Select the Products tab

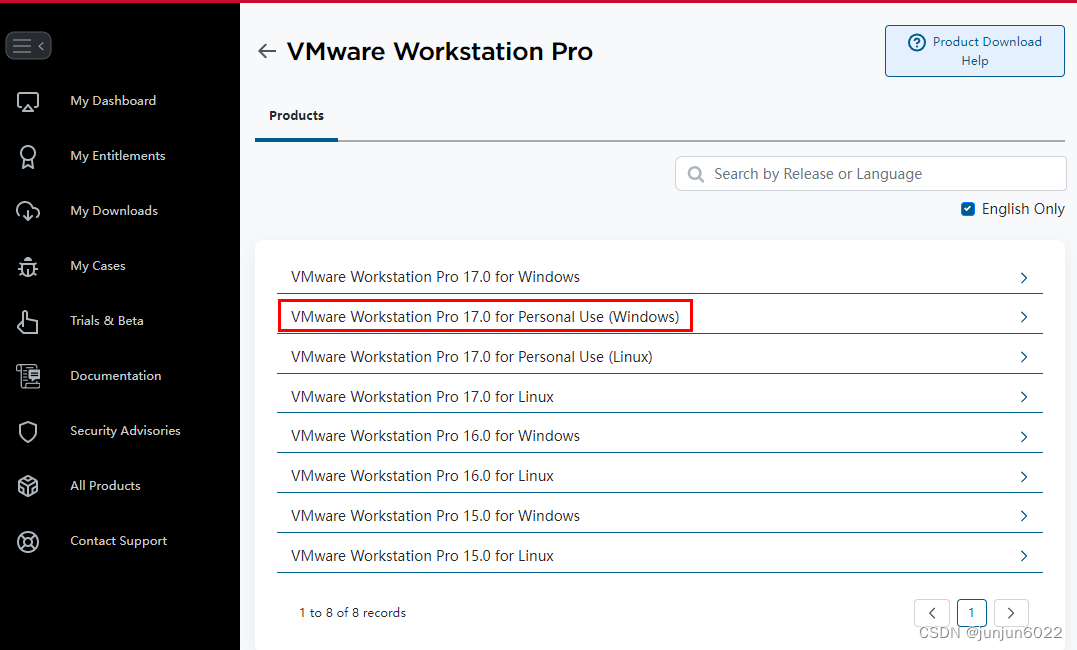pos(296,115)
